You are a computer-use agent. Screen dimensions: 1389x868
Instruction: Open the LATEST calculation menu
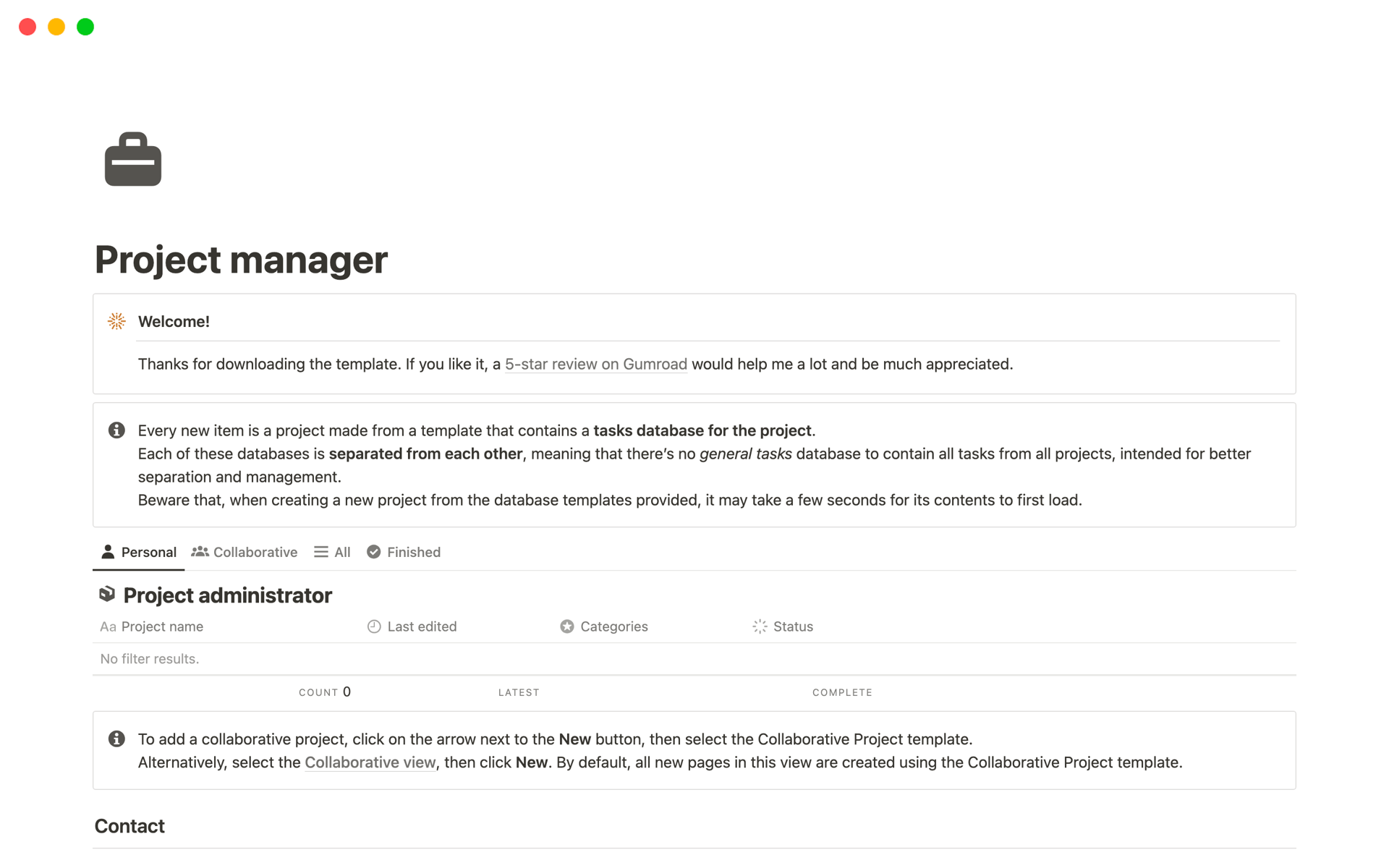(519, 692)
